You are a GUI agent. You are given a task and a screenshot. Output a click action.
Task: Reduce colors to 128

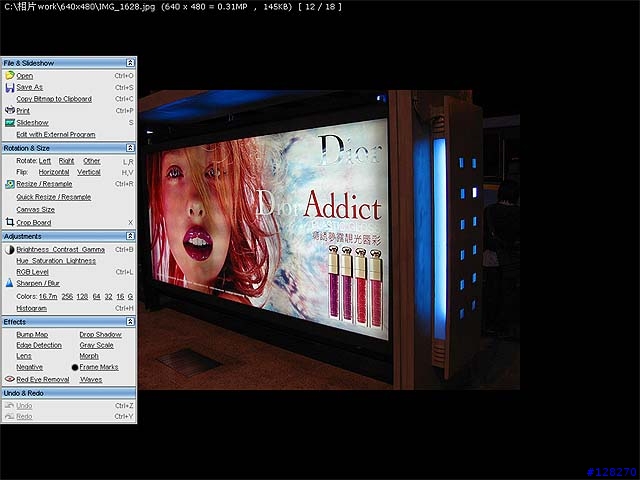82,297
